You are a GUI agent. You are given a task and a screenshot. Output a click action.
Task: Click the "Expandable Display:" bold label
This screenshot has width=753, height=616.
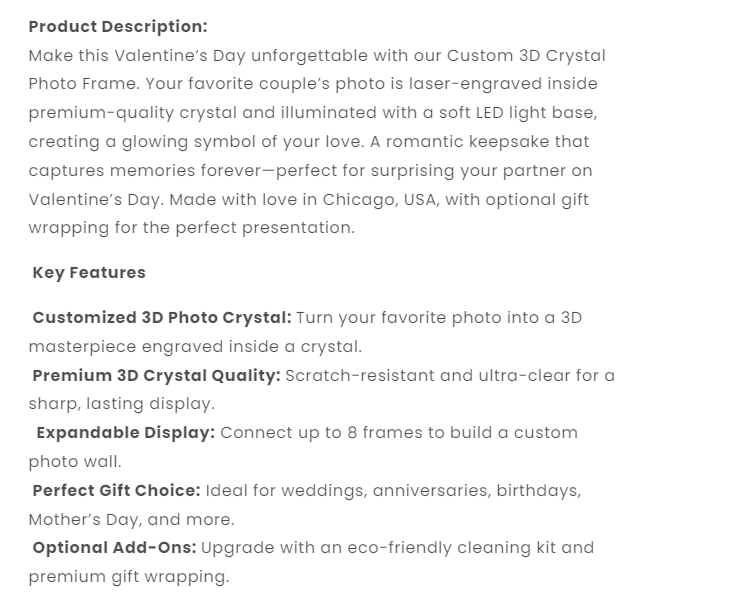126,433
